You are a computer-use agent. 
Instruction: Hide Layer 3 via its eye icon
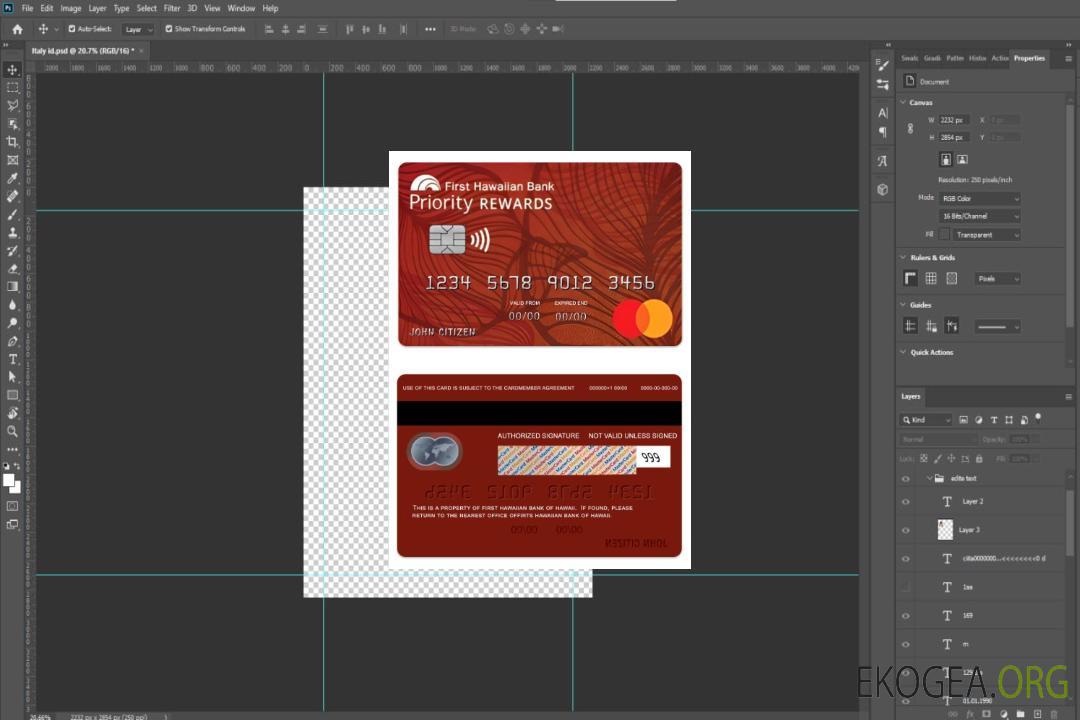(906, 531)
